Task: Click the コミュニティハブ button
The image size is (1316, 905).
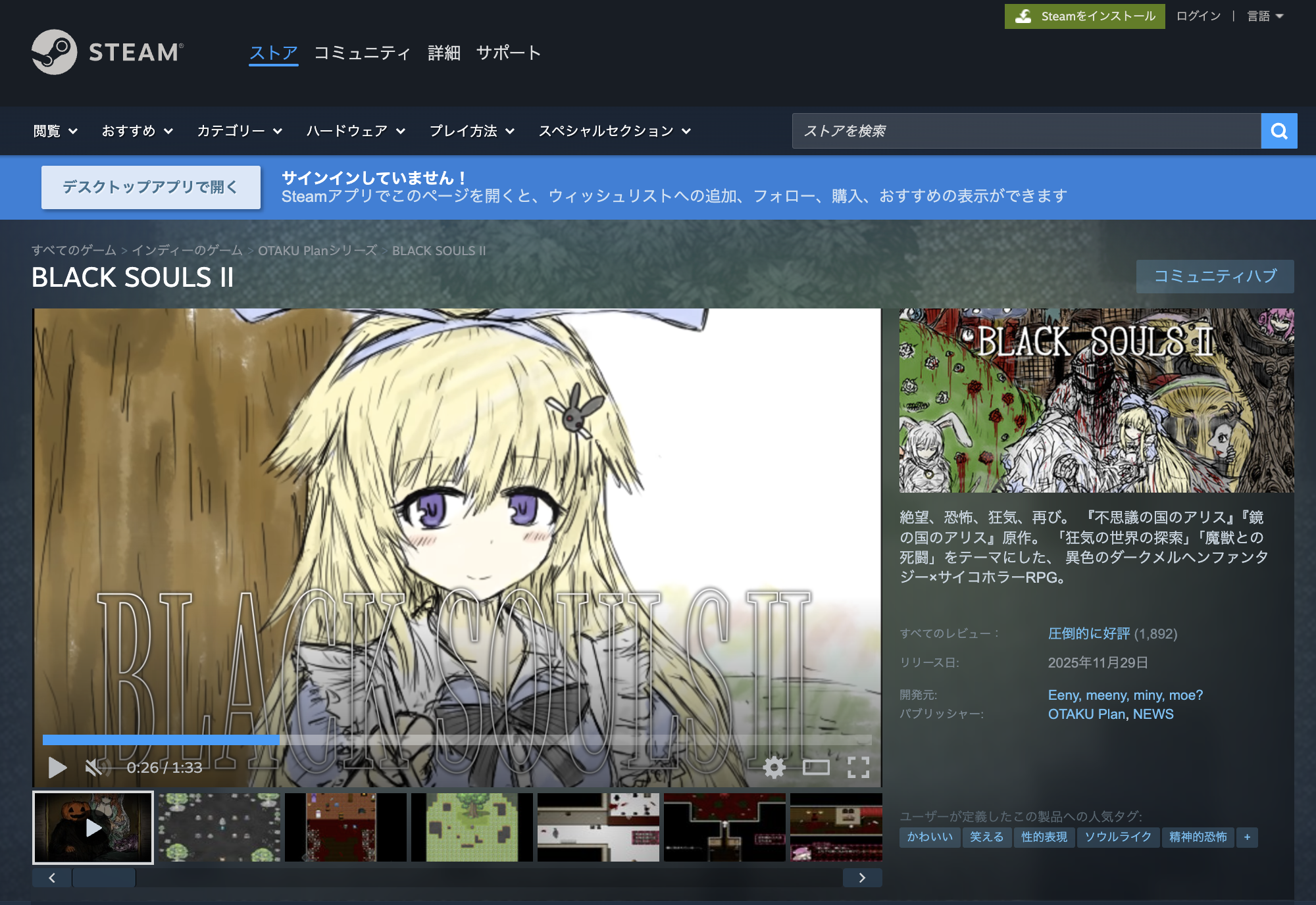Action: 1215,276
